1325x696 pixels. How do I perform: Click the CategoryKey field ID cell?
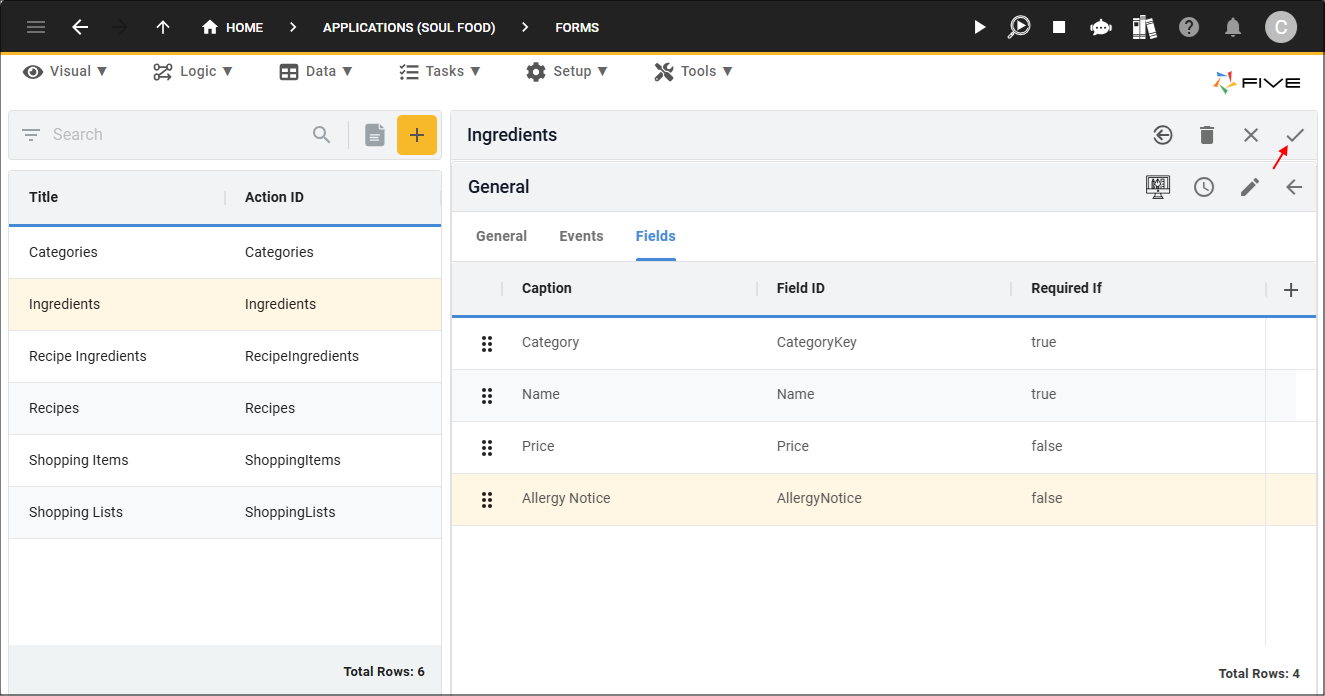click(817, 342)
